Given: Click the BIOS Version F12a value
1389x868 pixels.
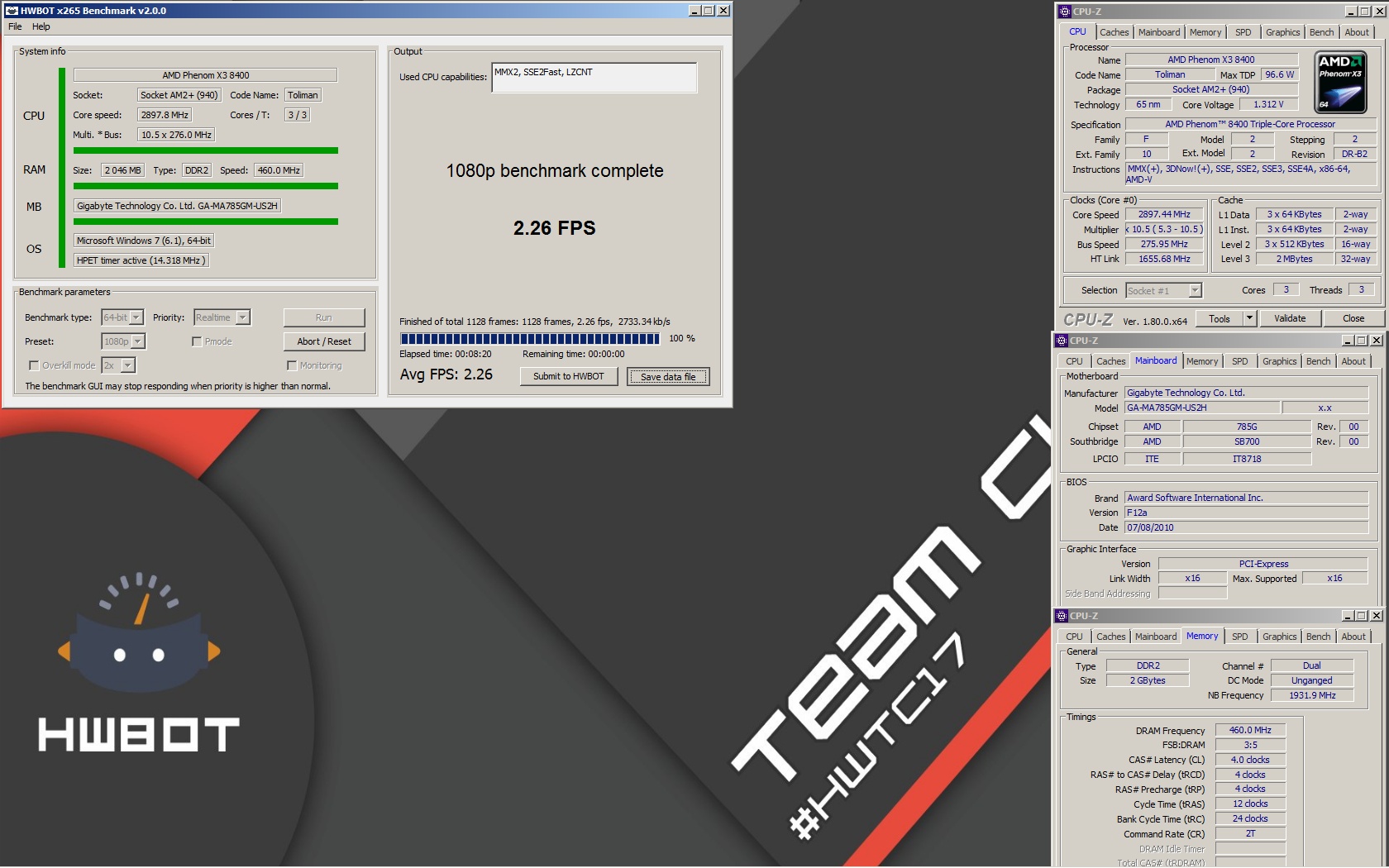Looking at the screenshot, I should pyautogui.click(x=1247, y=513).
